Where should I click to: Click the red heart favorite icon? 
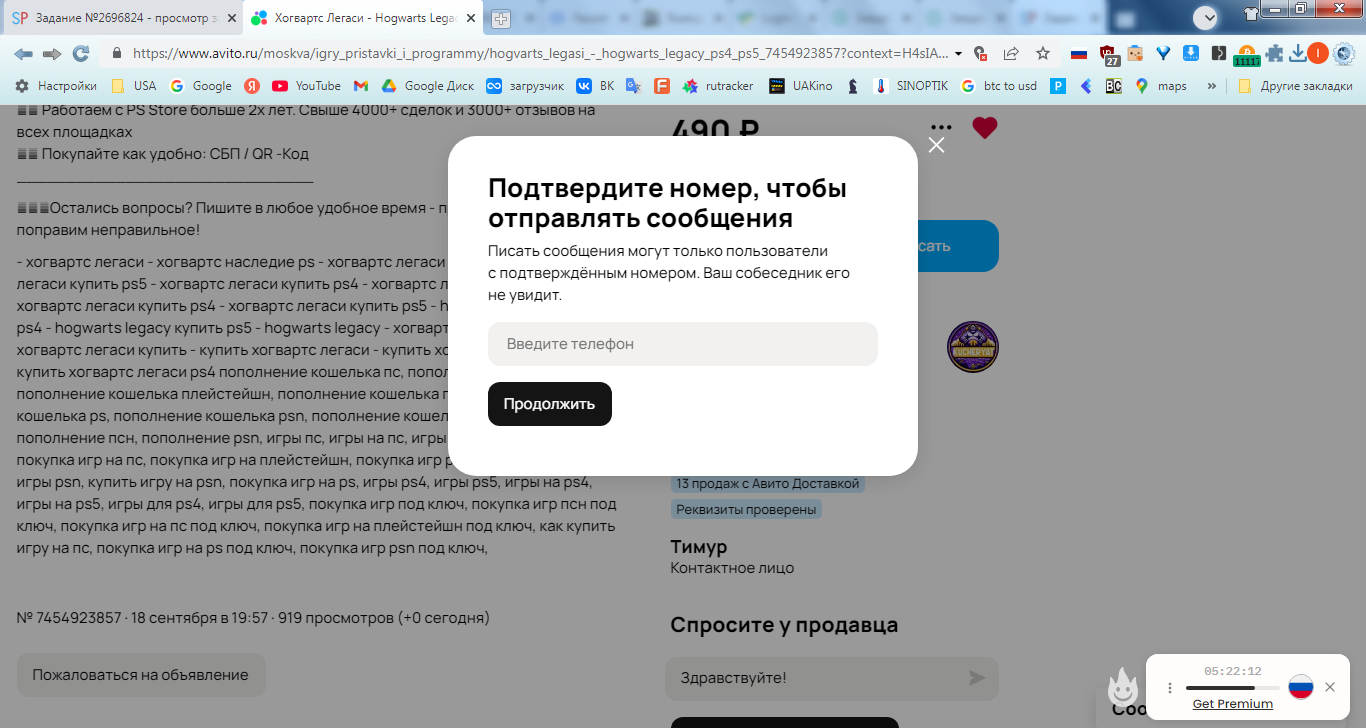tap(985, 128)
